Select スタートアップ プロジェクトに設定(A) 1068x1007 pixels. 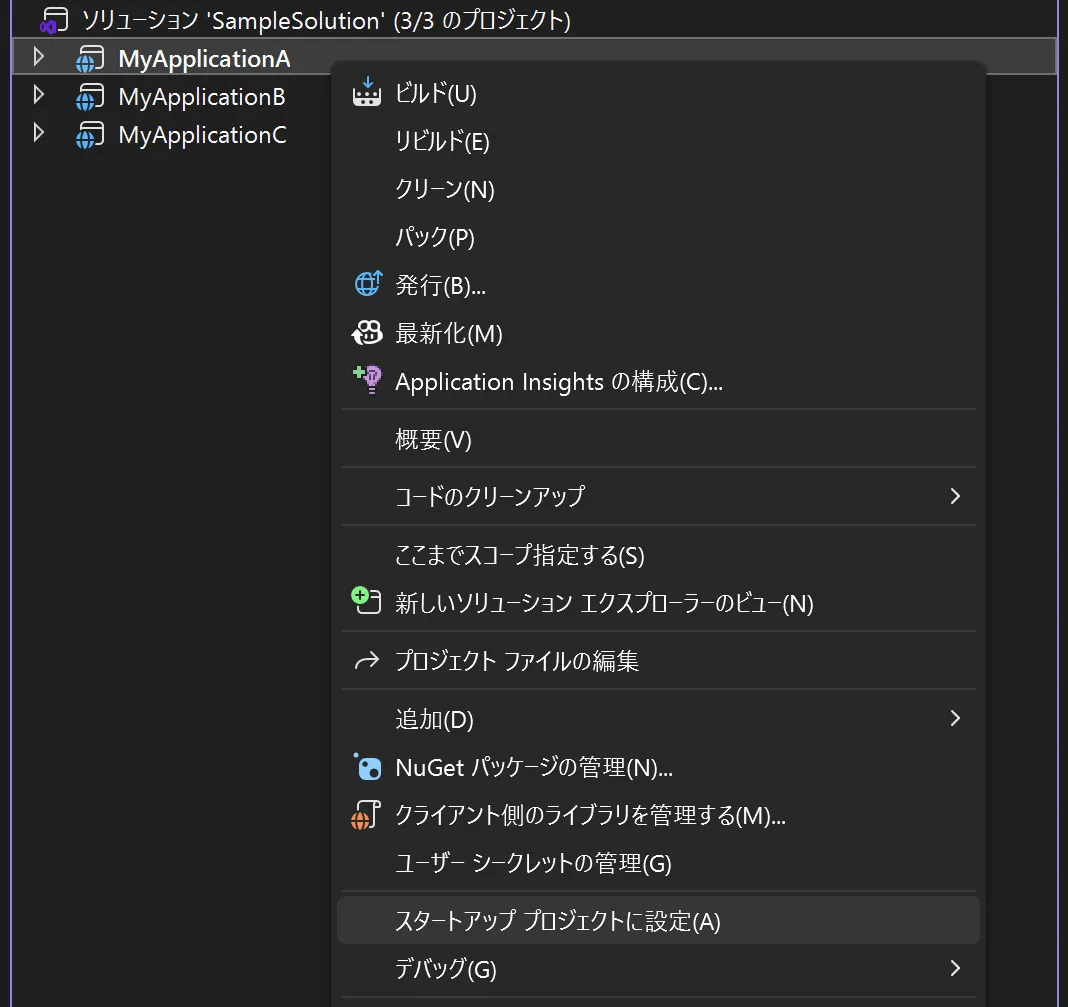click(x=658, y=920)
